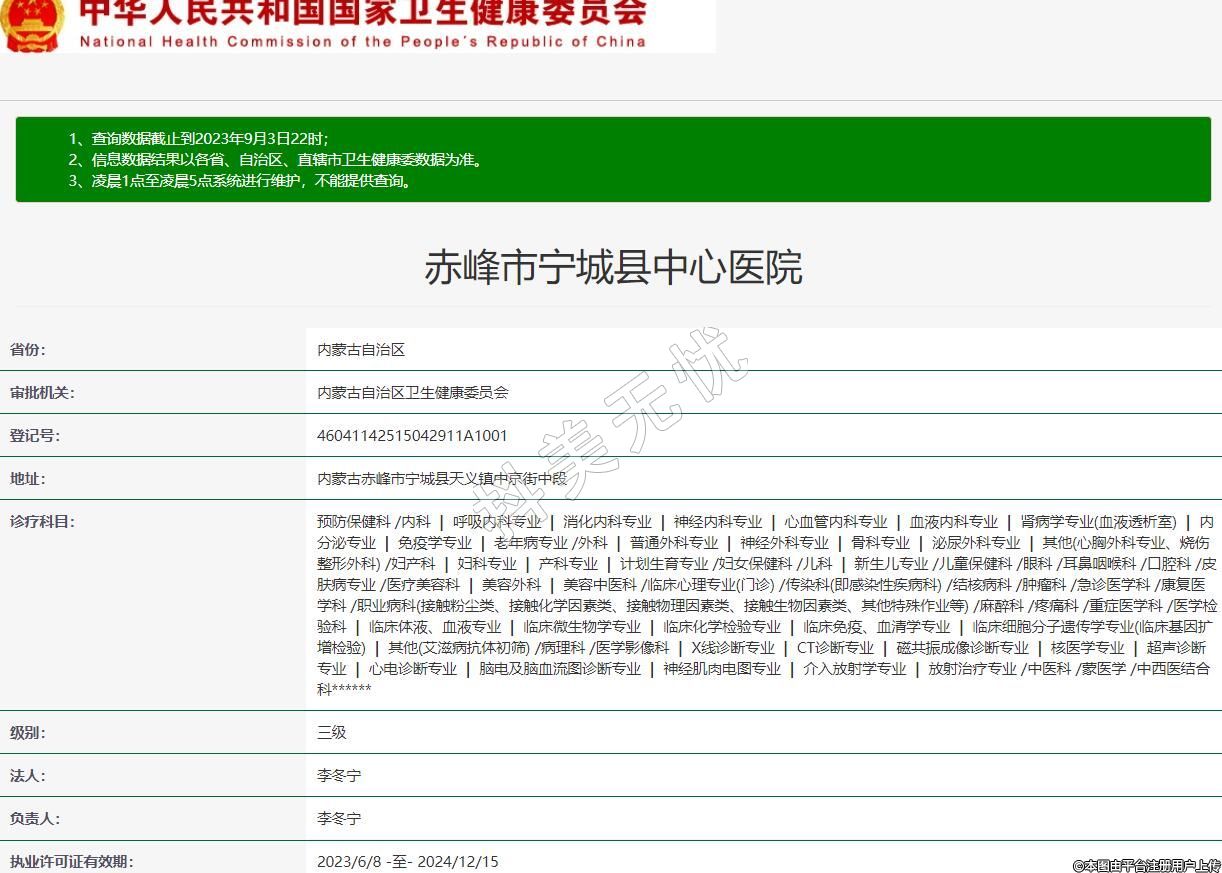Viewport: 1222px width, 873px height.
Task: Click 超声诊断 in the department list
Action: click(x=1176, y=647)
